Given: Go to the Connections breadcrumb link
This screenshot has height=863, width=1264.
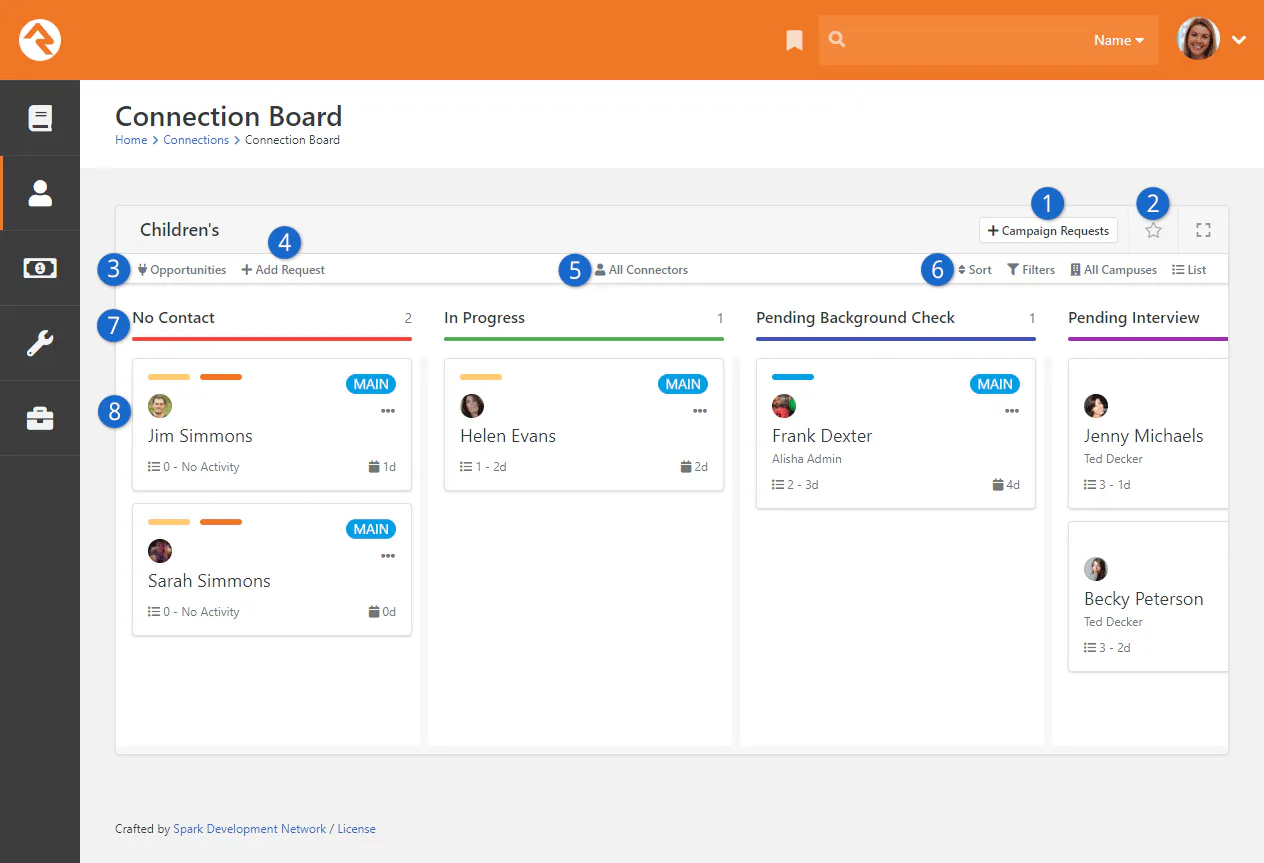Looking at the screenshot, I should coord(196,140).
